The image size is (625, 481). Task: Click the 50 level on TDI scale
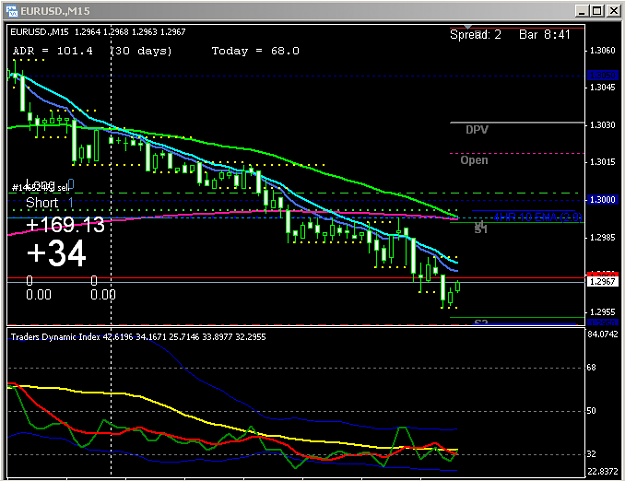point(591,410)
